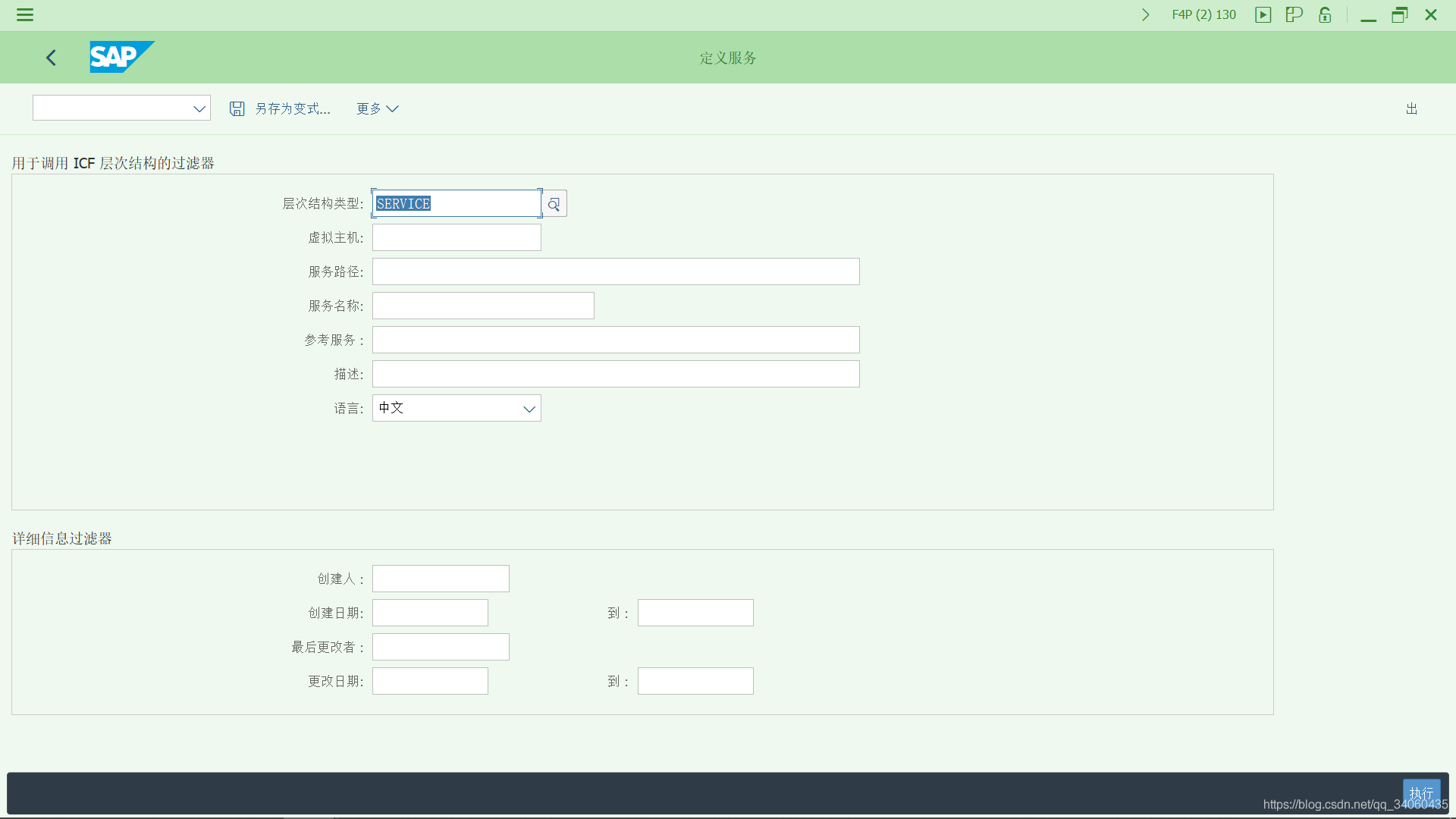Click the 虚拟主机 input field

pyautogui.click(x=457, y=238)
